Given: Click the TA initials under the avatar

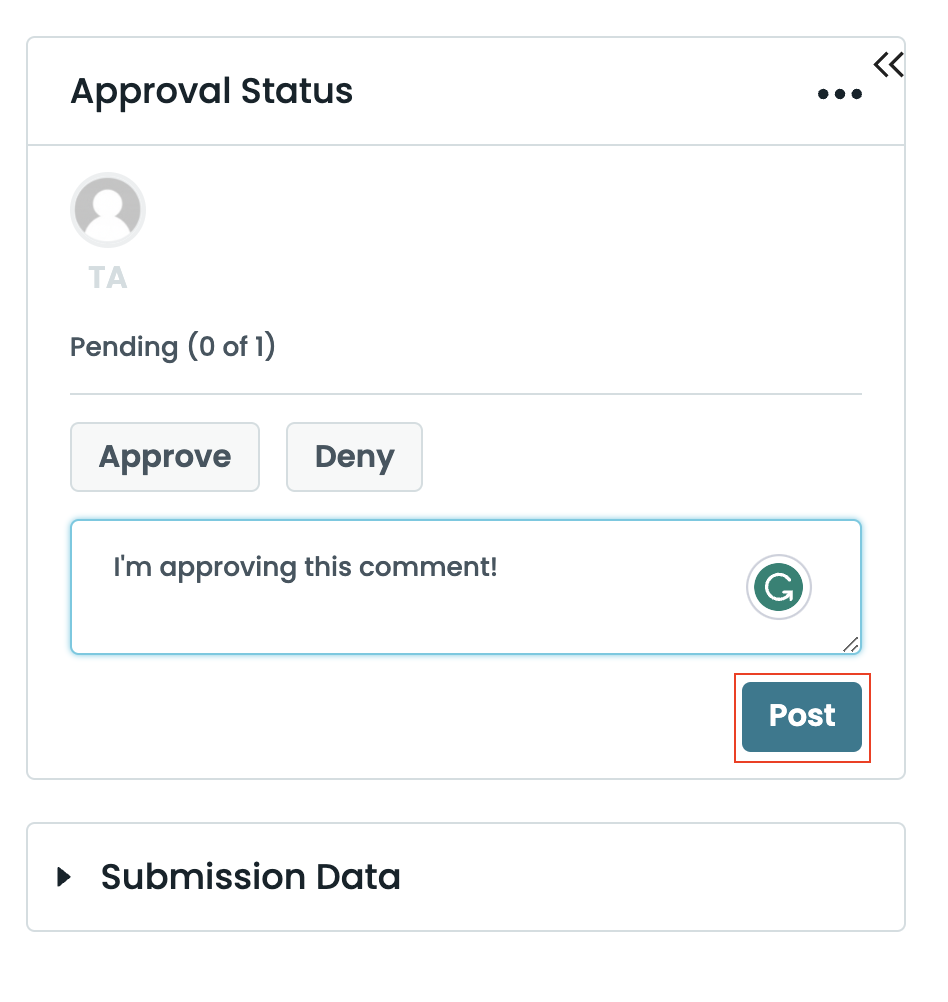Looking at the screenshot, I should pyautogui.click(x=108, y=277).
